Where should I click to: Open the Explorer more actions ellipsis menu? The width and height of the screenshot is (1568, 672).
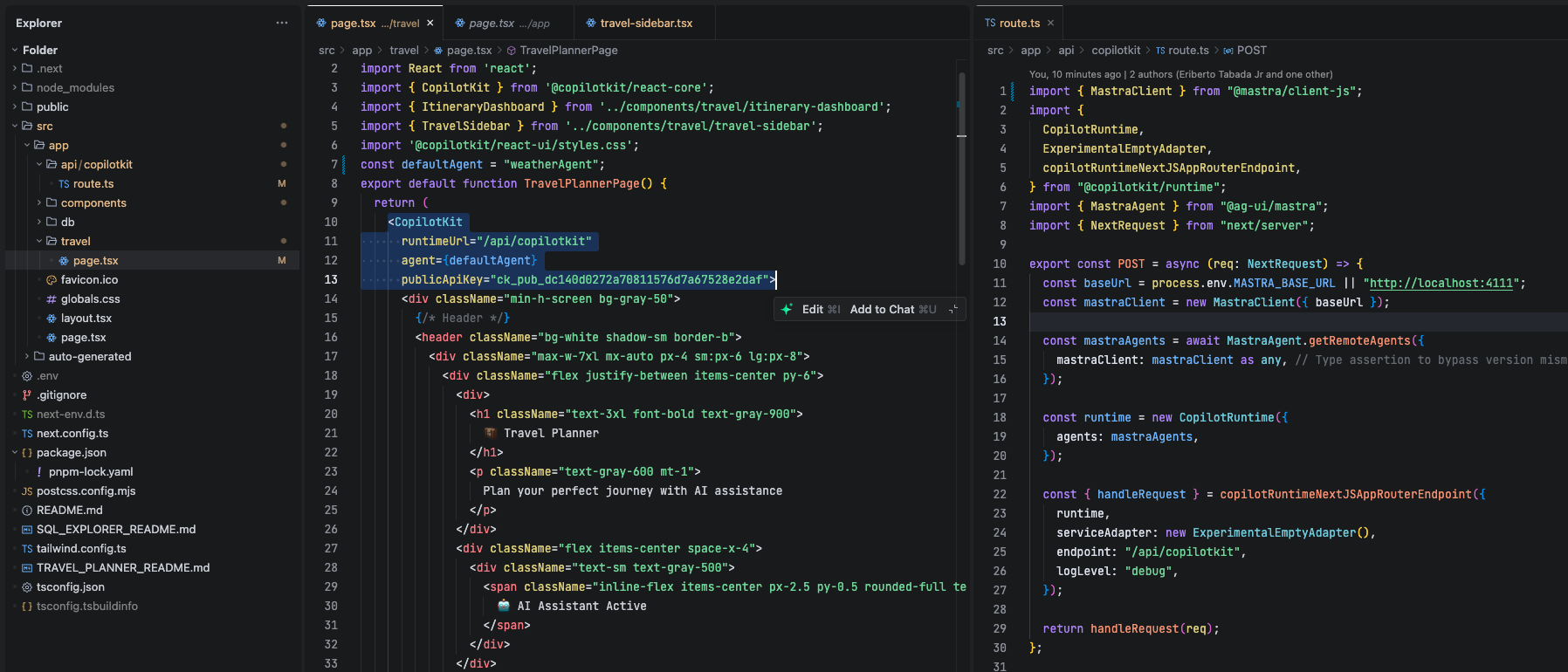tap(281, 23)
